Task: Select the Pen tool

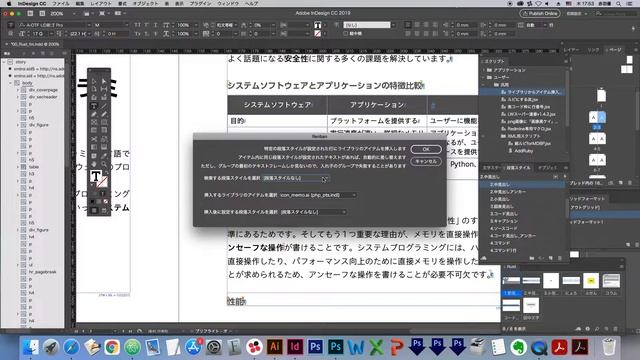Action: pyautogui.click(x=94, y=114)
